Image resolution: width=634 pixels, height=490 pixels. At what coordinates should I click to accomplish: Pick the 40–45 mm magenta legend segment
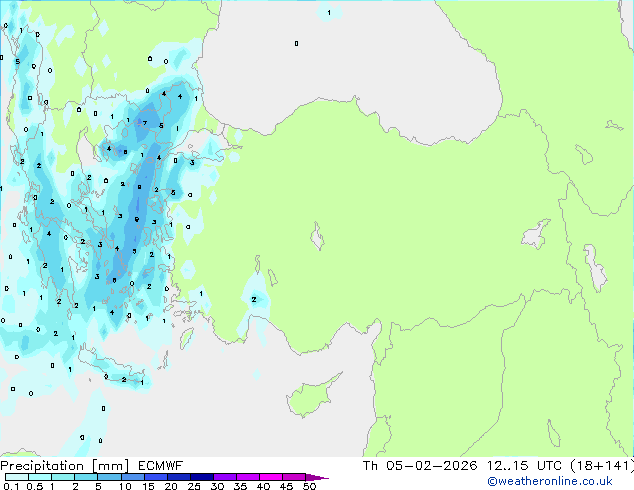pyautogui.click(x=271, y=477)
